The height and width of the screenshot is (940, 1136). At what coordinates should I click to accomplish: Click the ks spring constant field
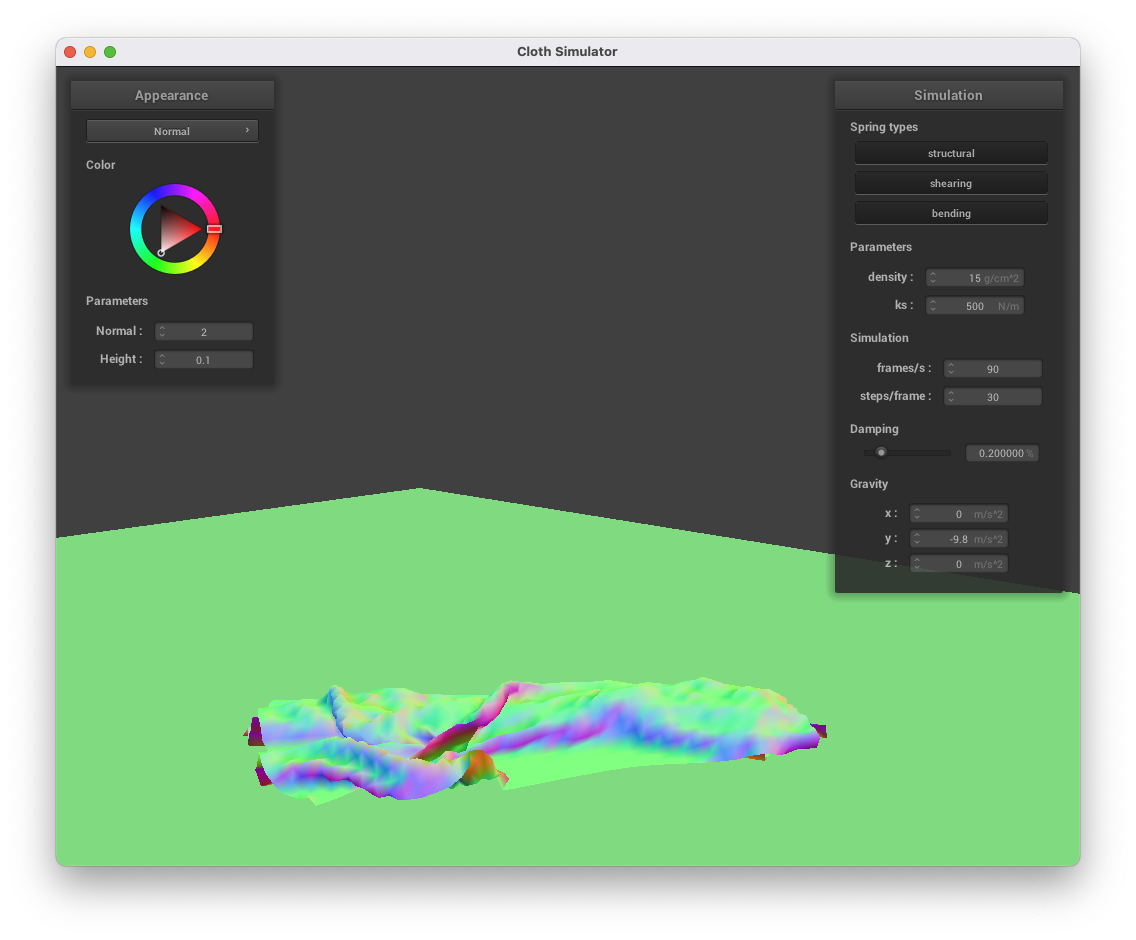click(974, 306)
